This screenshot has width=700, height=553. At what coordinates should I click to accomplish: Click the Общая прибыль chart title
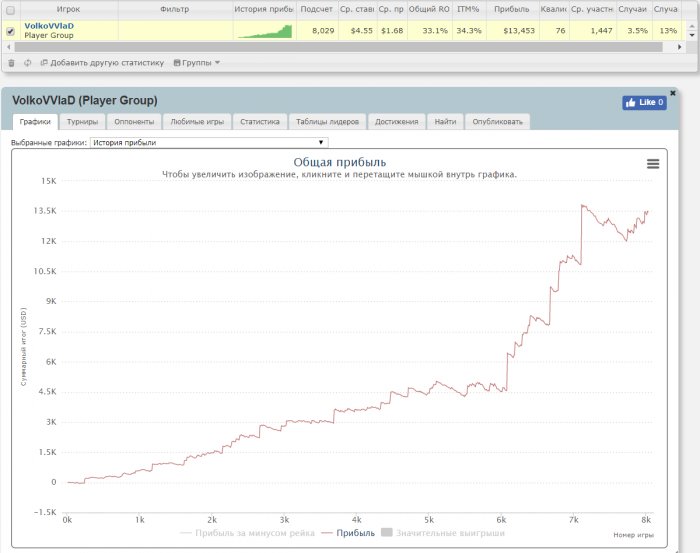point(340,162)
